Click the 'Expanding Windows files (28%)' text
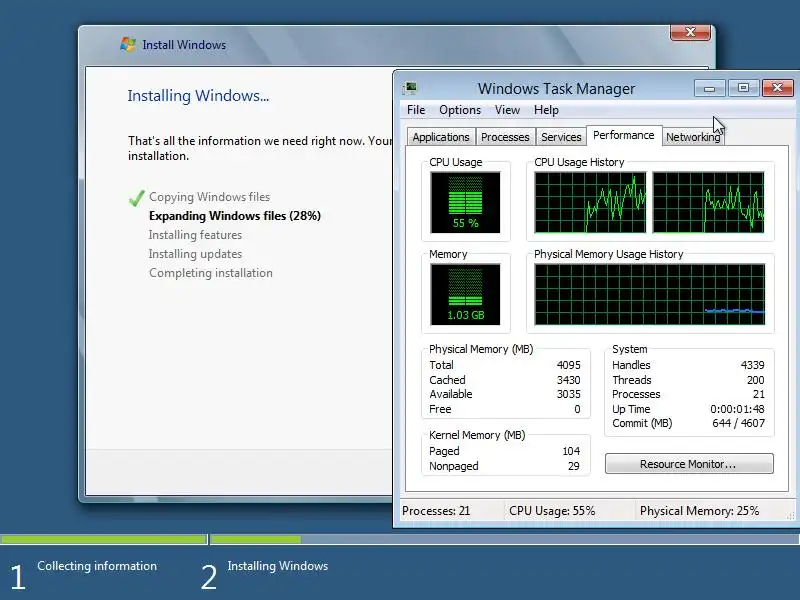Viewport: 800px width, 600px height. 235,216
